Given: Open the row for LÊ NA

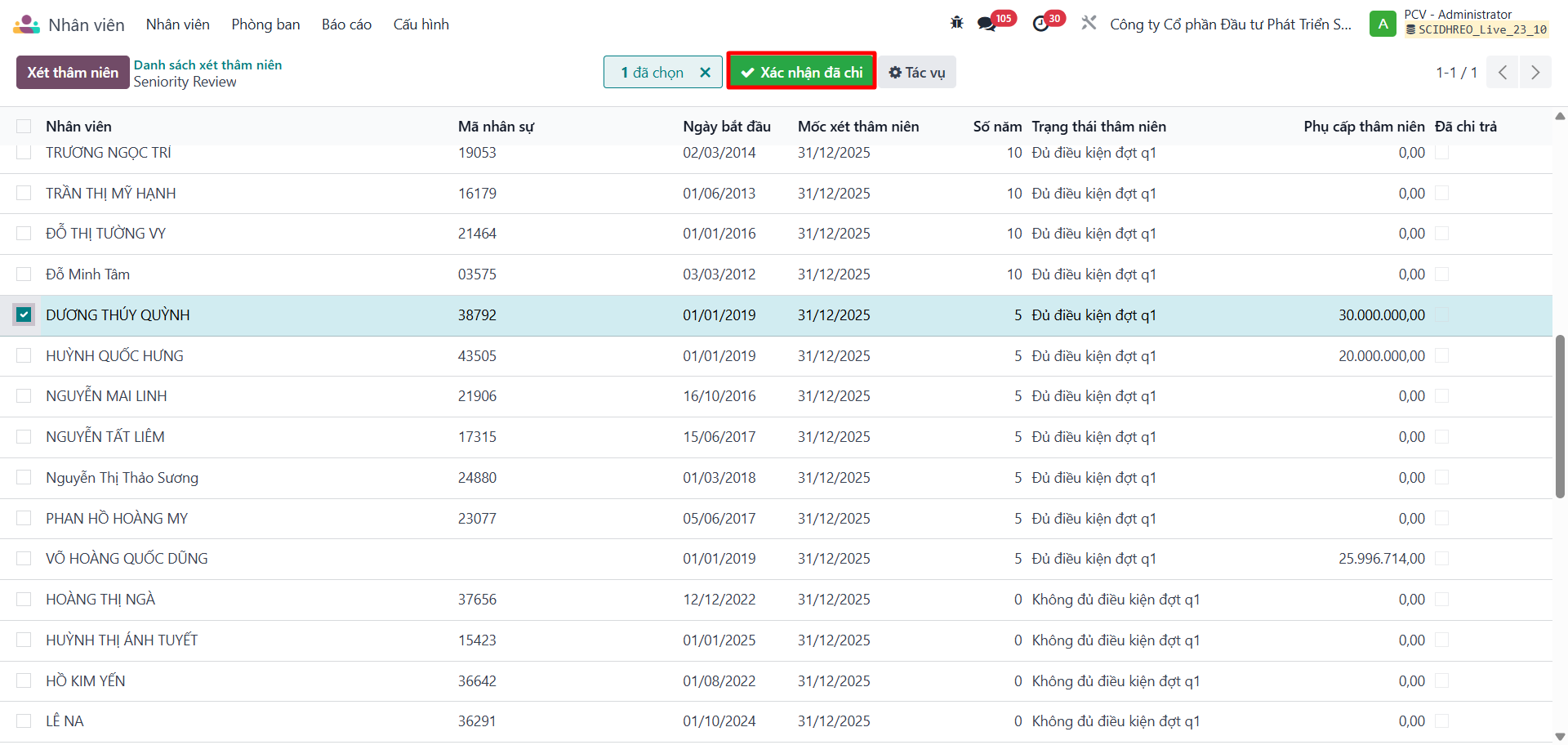Looking at the screenshot, I should pos(776,721).
